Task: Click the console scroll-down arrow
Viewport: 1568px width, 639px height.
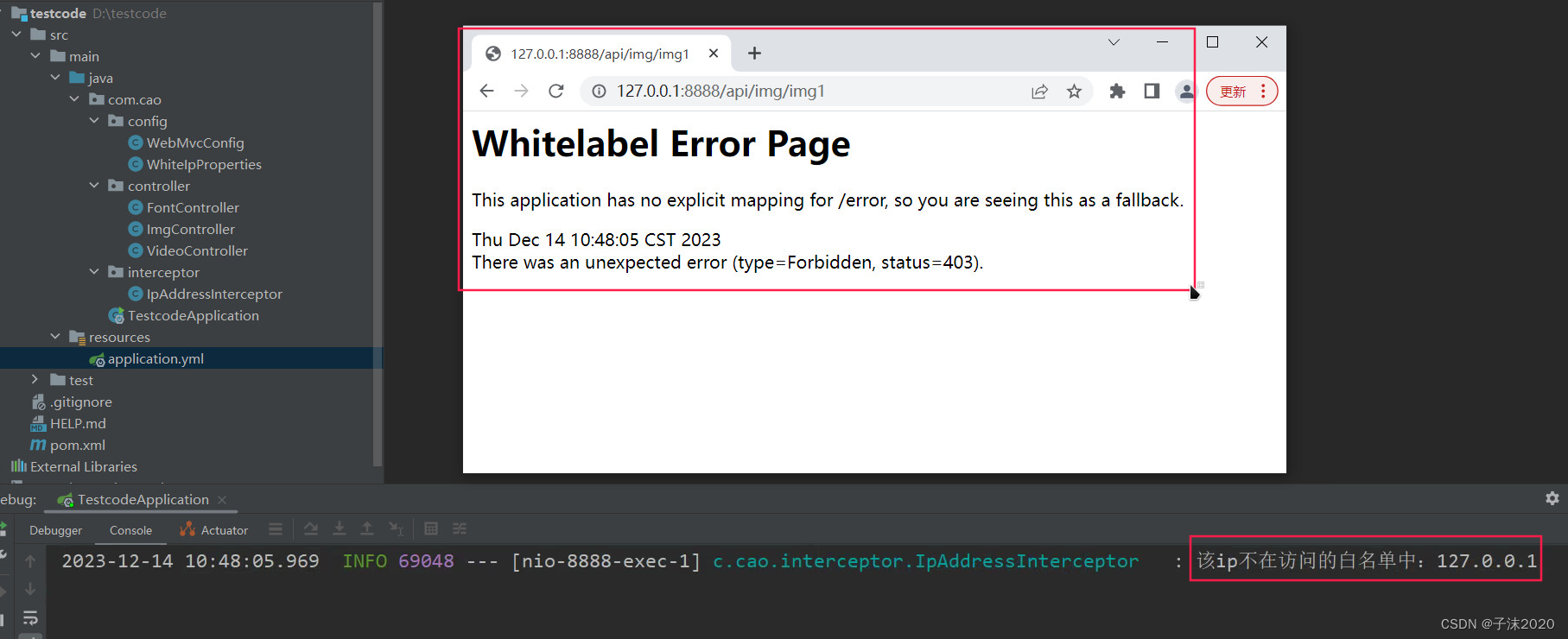Action: [x=30, y=589]
